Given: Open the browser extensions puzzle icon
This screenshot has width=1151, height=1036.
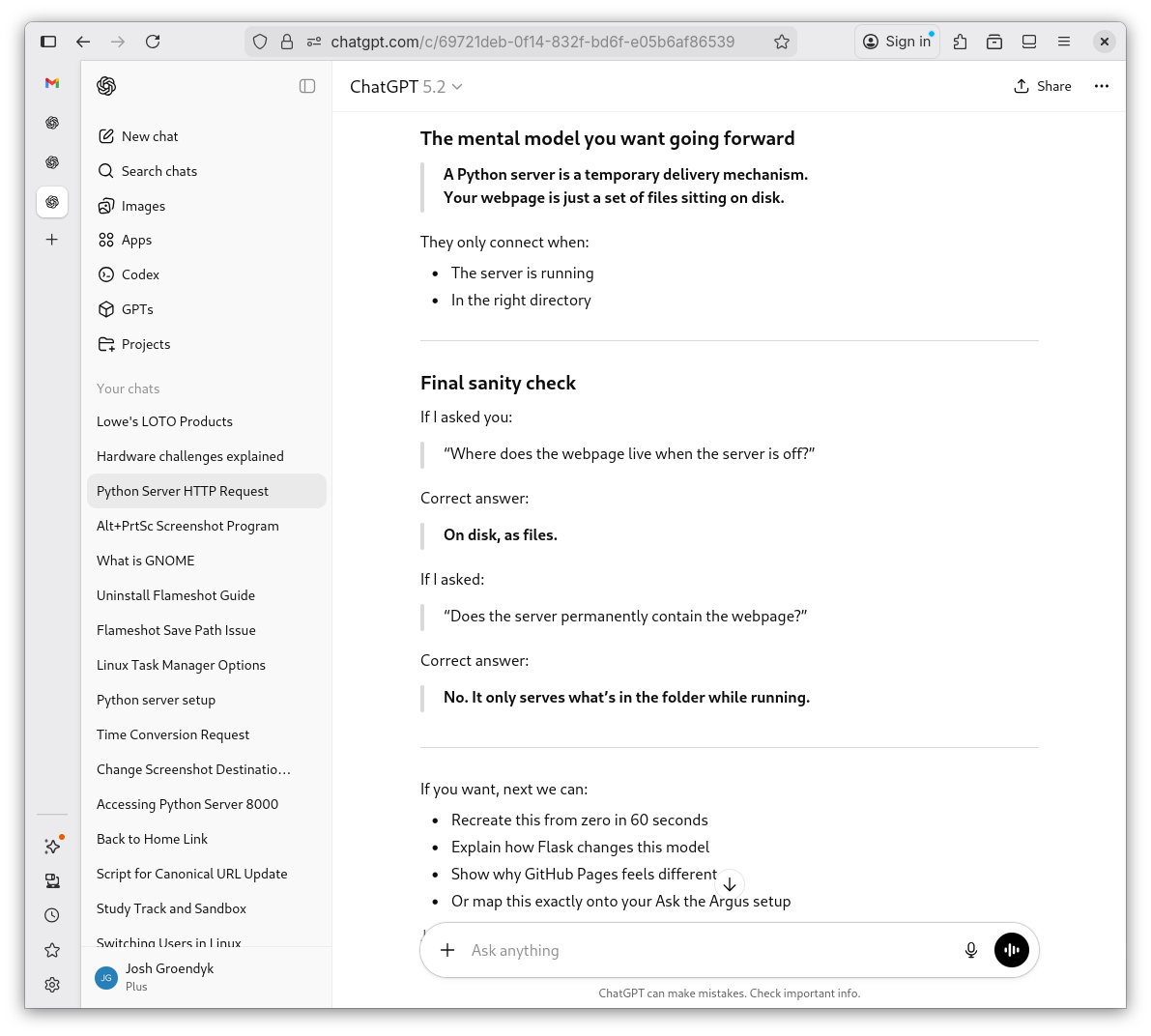Looking at the screenshot, I should (x=960, y=42).
